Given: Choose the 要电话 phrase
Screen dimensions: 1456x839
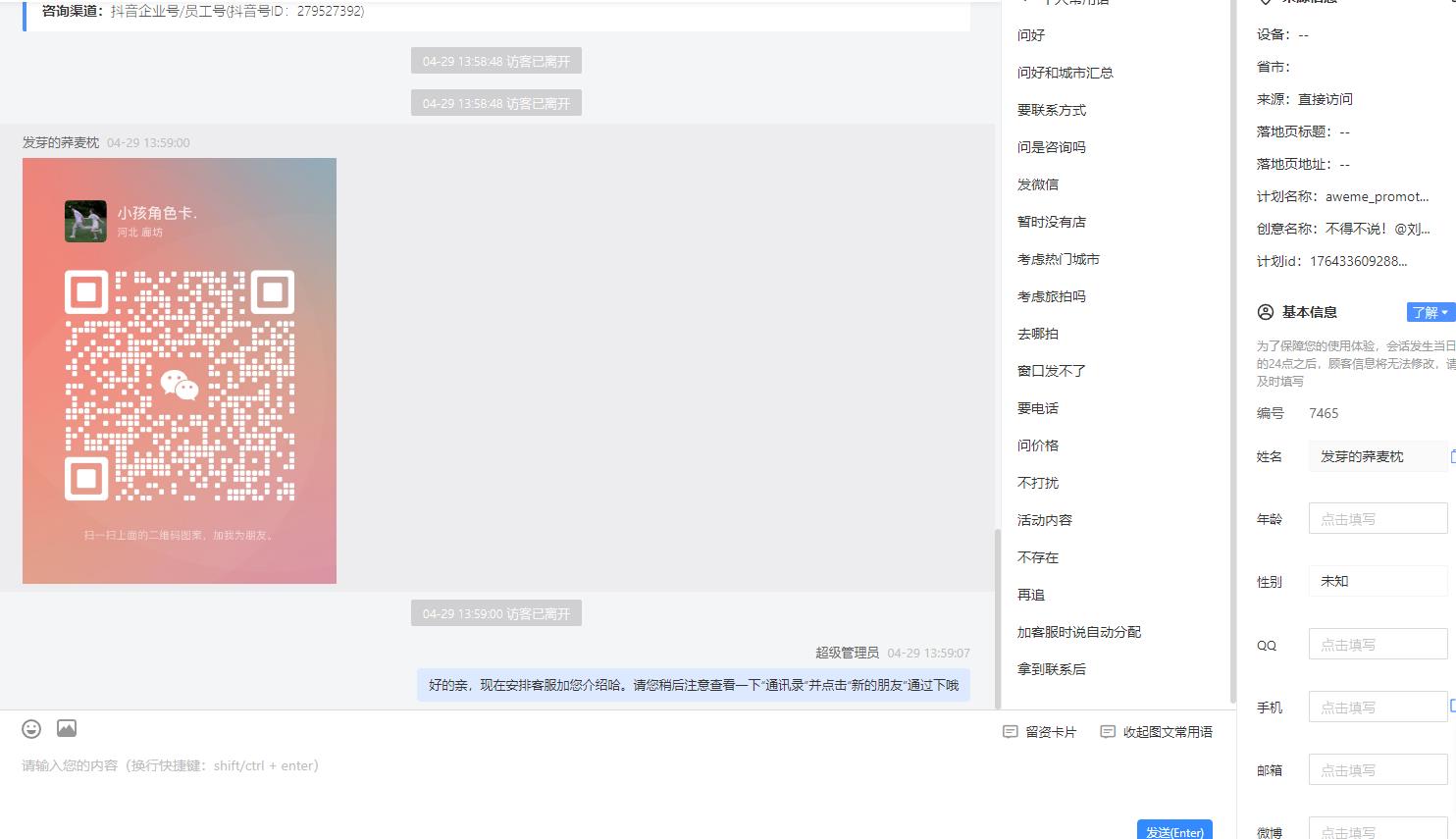Looking at the screenshot, I should pyautogui.click(x=1038, y=408).
